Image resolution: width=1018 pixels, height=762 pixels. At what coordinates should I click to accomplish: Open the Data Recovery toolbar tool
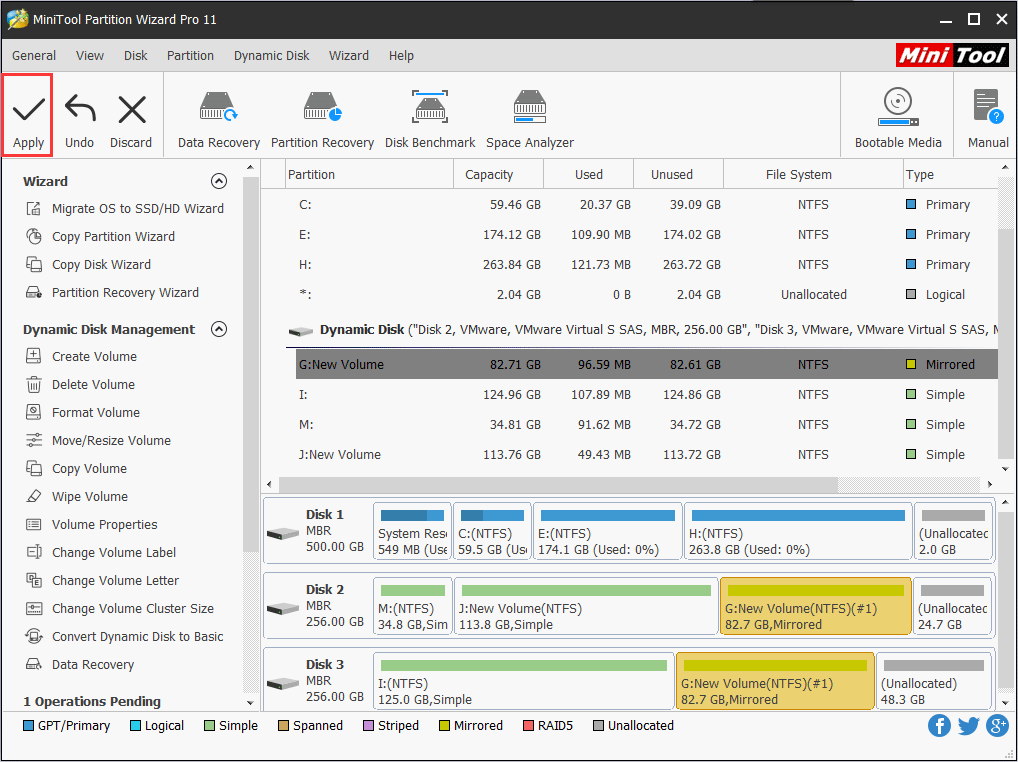[219, 120]
